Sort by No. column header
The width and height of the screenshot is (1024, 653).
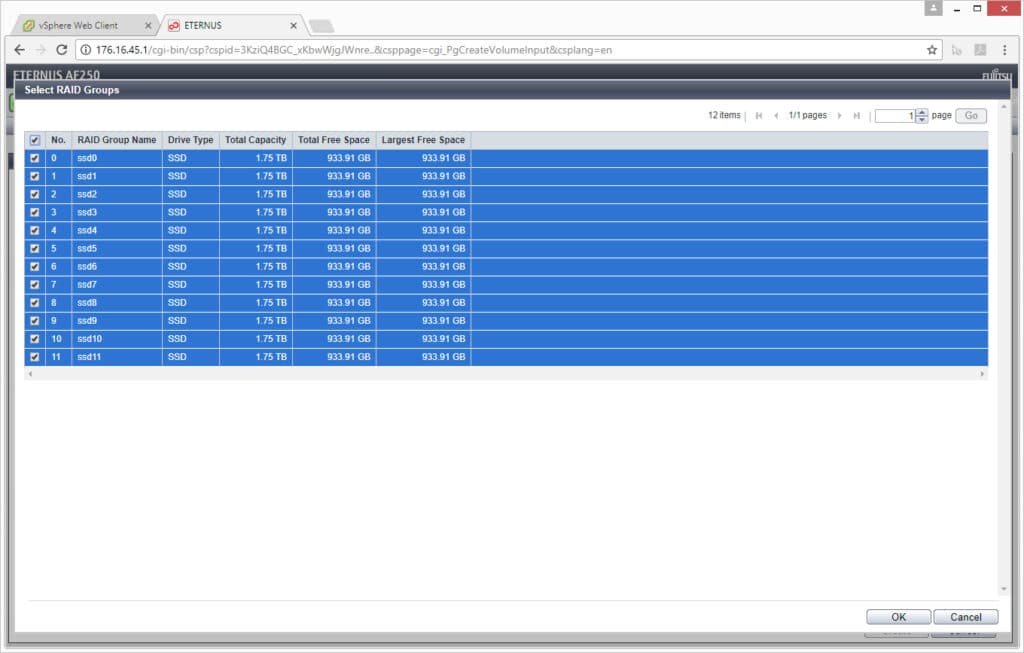click(58, 140)
